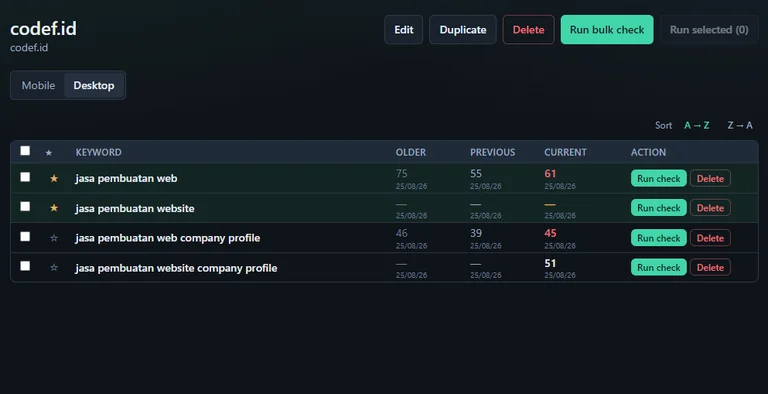Image resolution: width=768 pixels, height=394 pixels.
Task: Switch to the Desktop tab
Action: 94,85
